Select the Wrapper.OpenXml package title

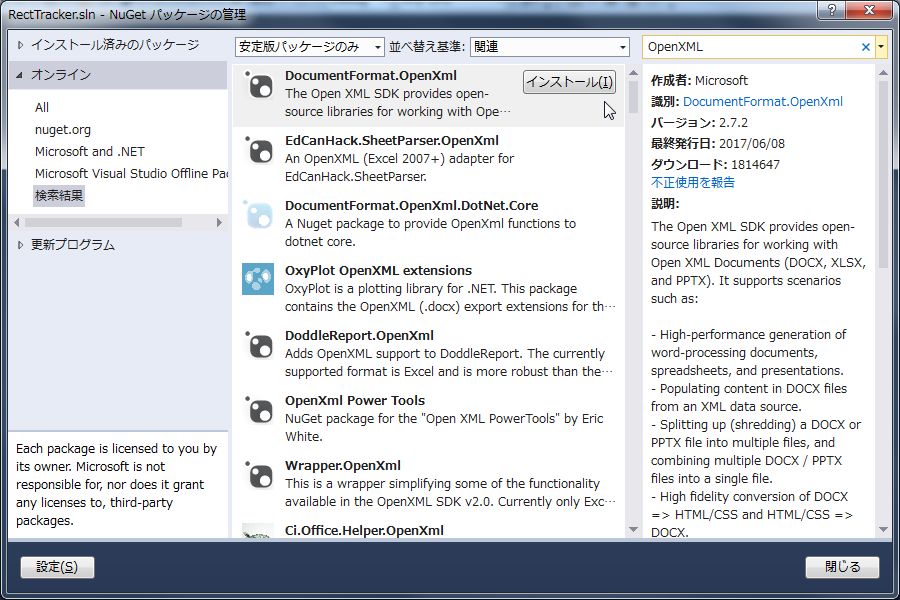point(343,465)
